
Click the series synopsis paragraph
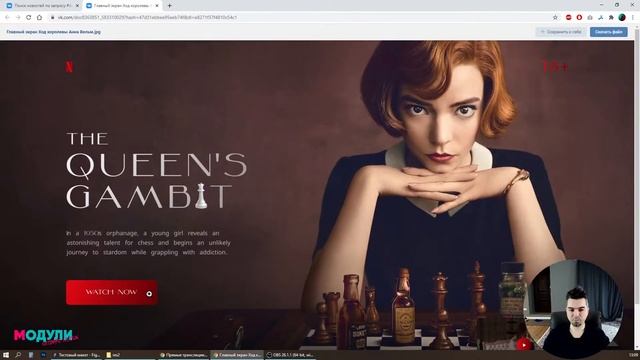click(x=149, y=243)
